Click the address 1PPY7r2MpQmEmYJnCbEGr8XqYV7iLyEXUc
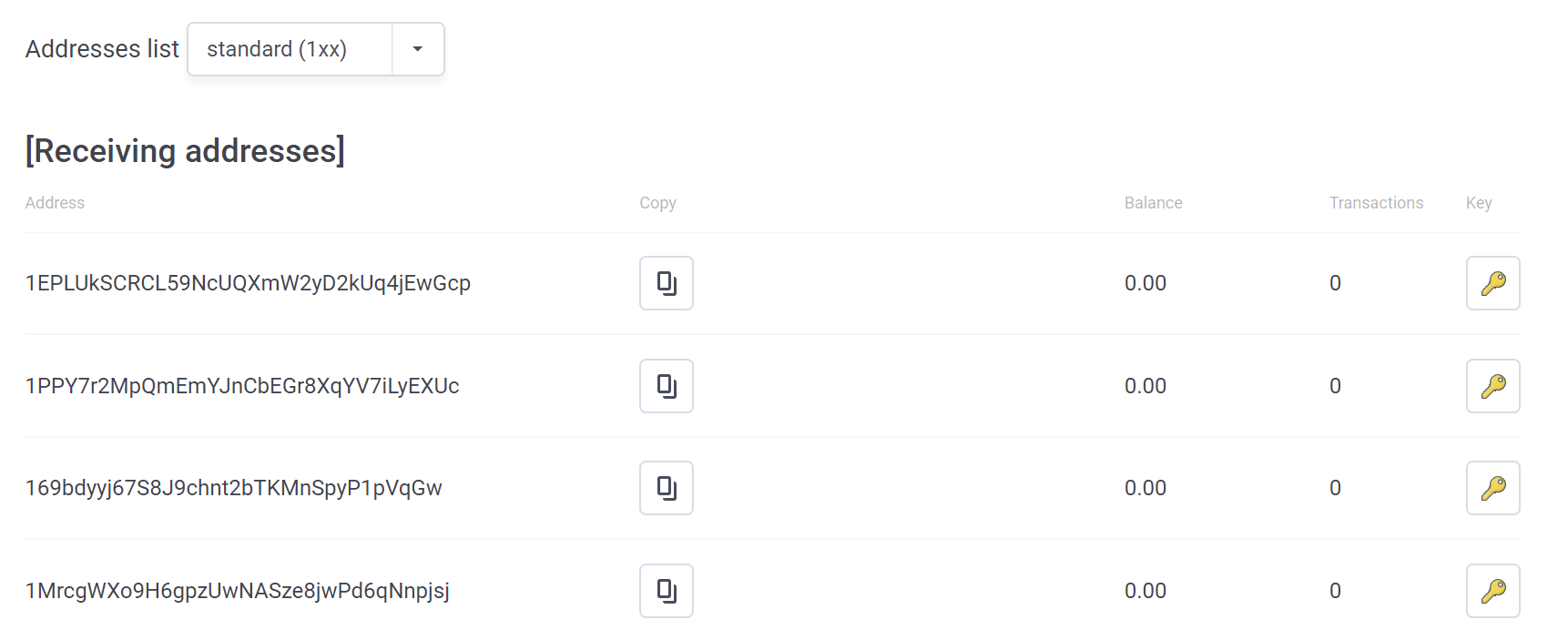Screen dimensions: 1568x640 242,386
